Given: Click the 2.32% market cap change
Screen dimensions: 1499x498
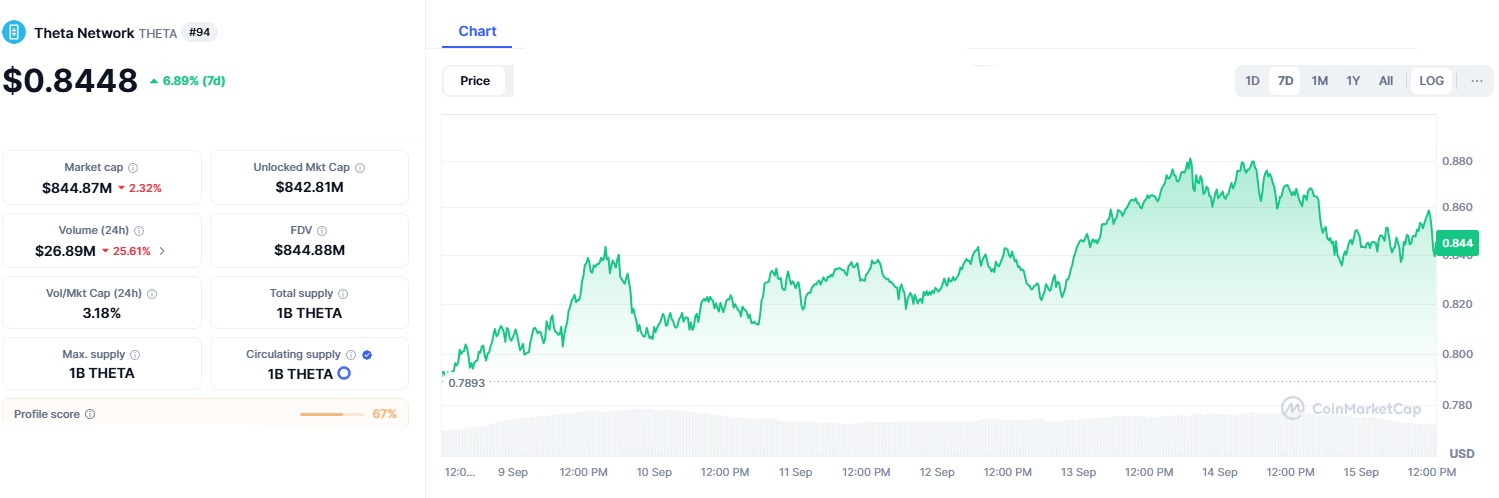Looking at the screenshot, I should coord(139,188).
